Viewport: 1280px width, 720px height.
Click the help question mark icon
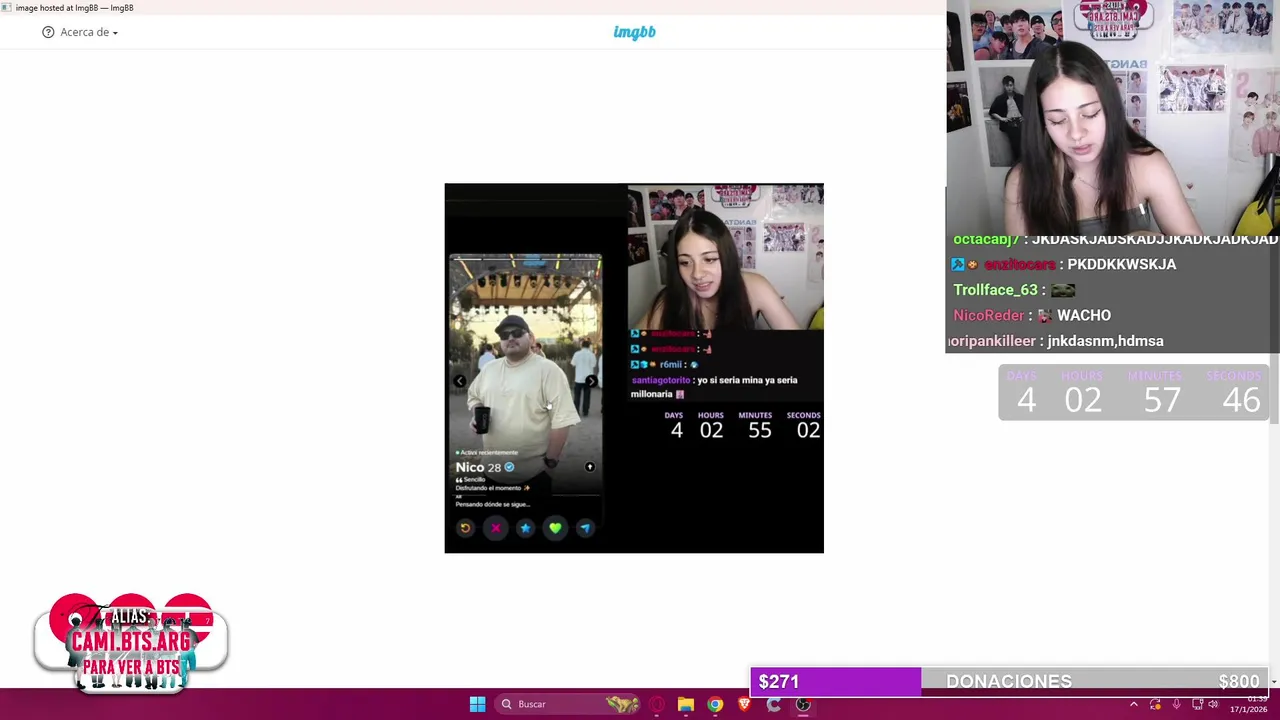[48, 32]
